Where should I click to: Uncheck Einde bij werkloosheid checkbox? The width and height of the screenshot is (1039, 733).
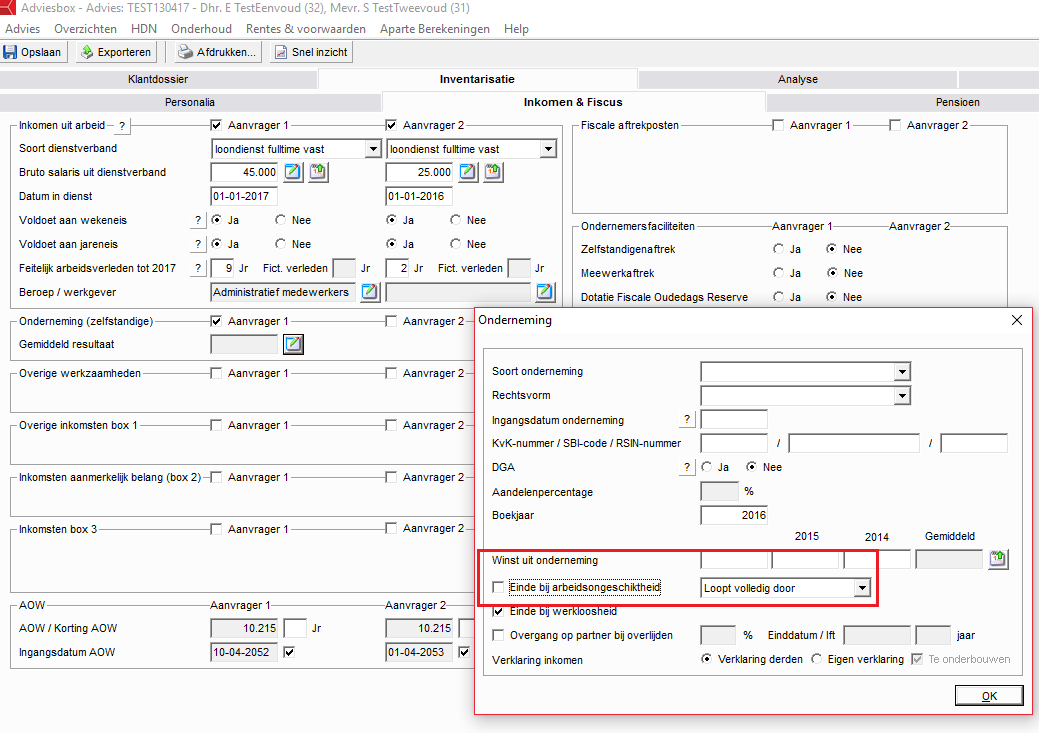click(x=499, y=611)
